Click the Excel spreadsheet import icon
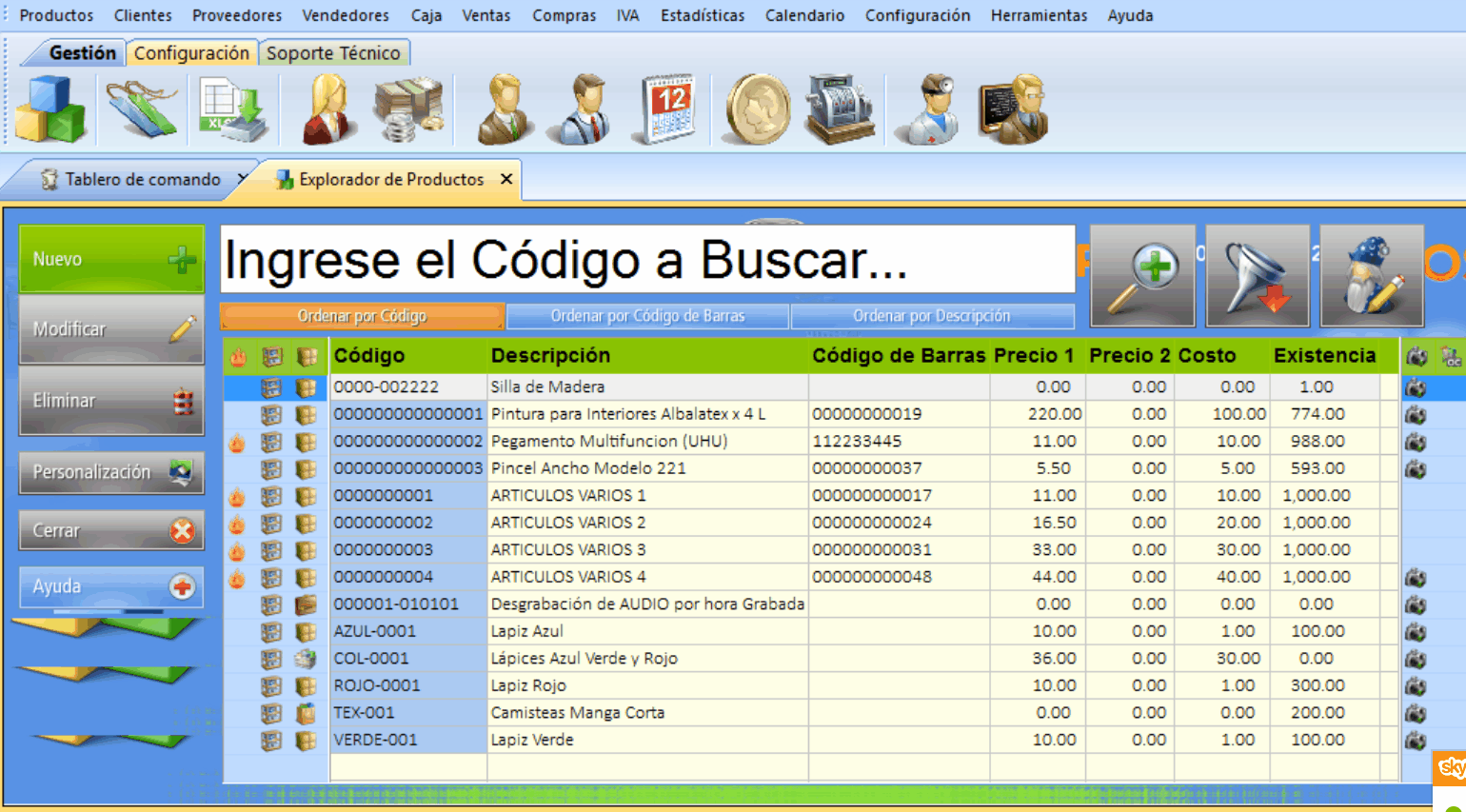 233,109
